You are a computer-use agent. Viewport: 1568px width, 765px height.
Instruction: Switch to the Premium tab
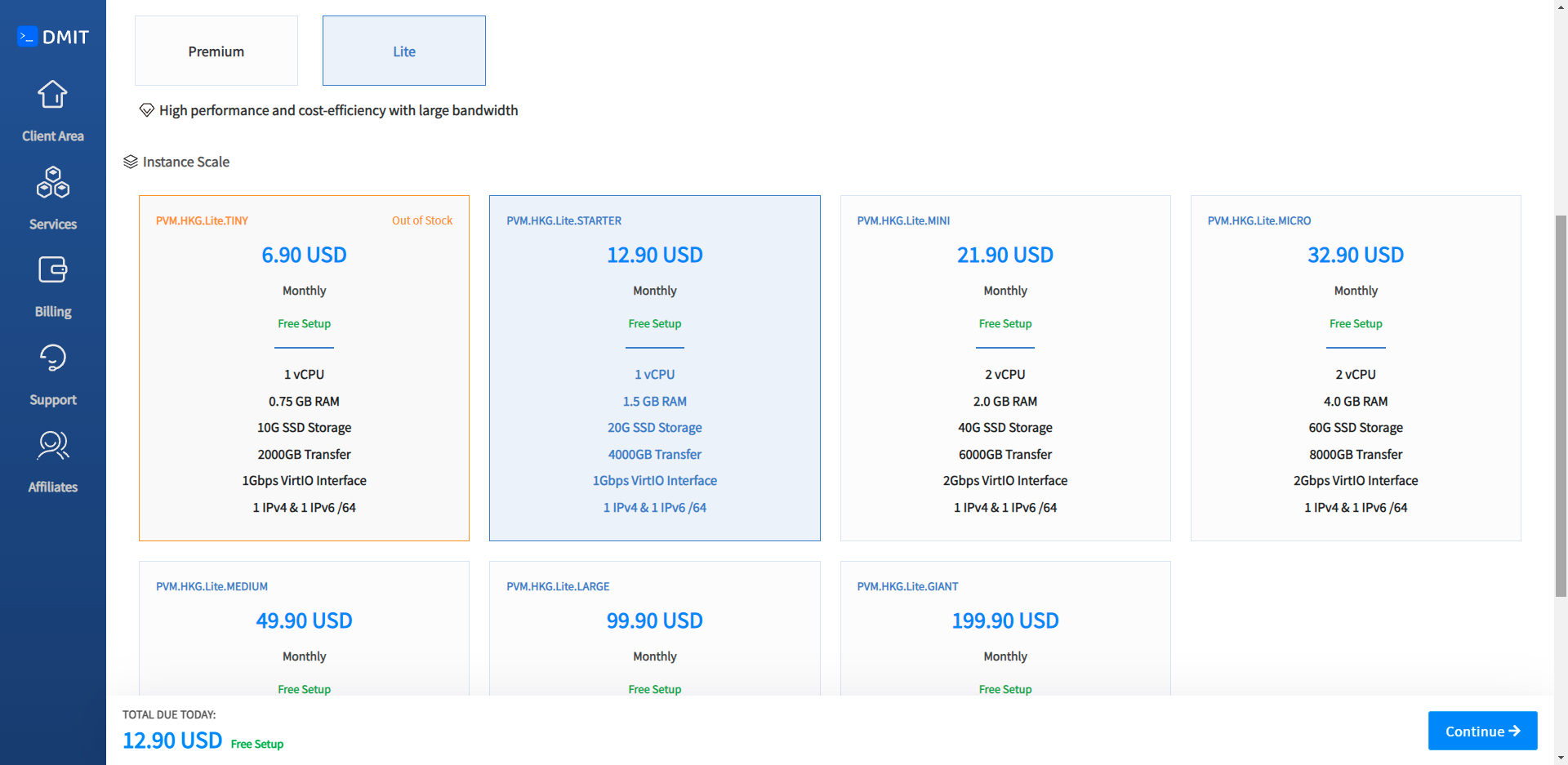pyautogui.click(x=216, y=51)
